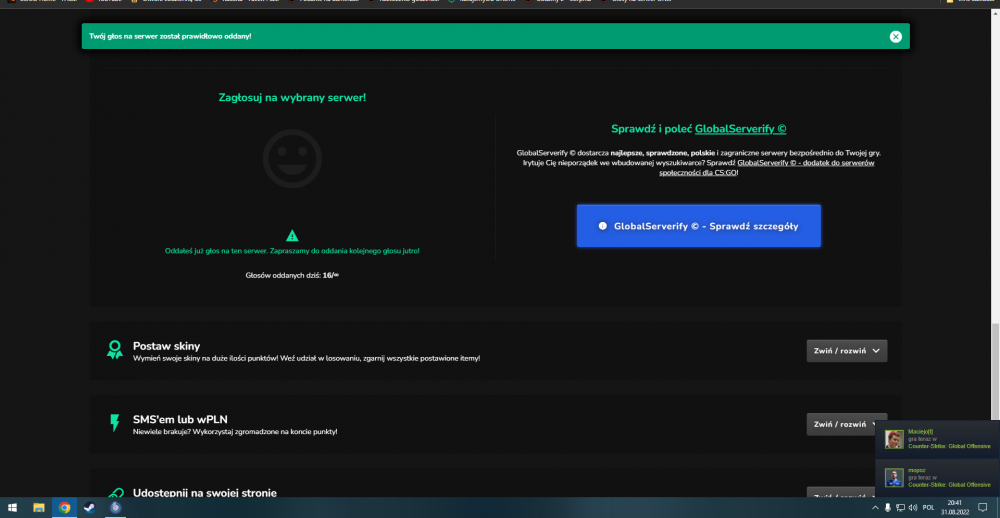Viewport: 1000px width, 518px height.
Task: Click the microphone icon in the system tray
Action: (887, 508)
